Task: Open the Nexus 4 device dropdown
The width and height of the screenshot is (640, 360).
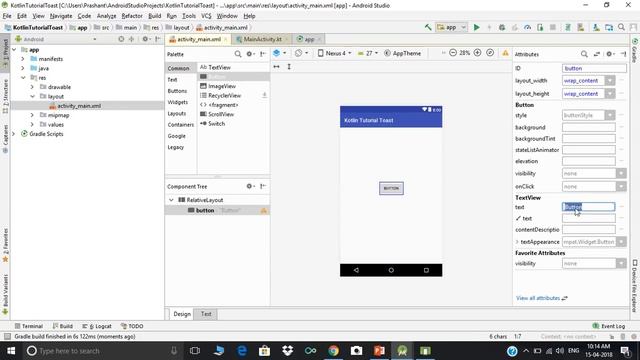Action: (334, 53)
